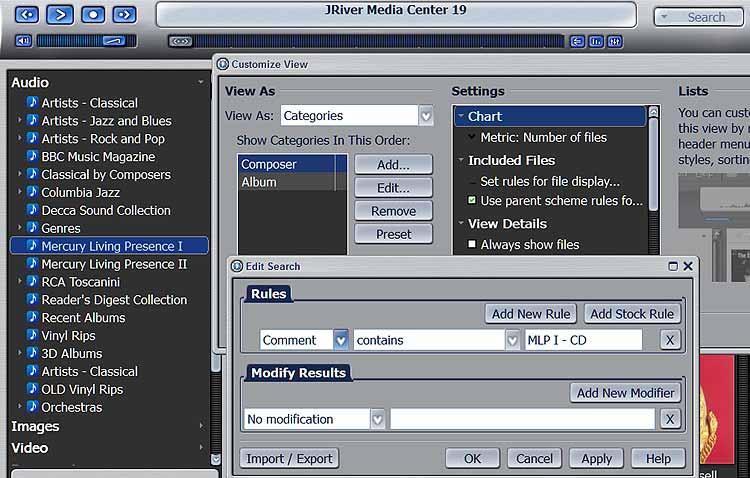Click the Stop playback button

(93, 15)
